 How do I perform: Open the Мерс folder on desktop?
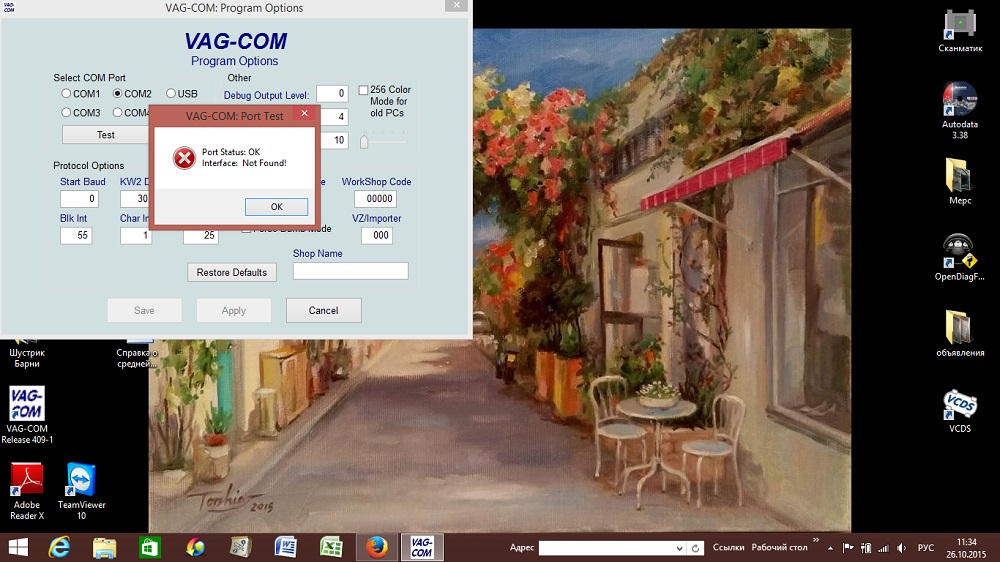pos(960,182)
